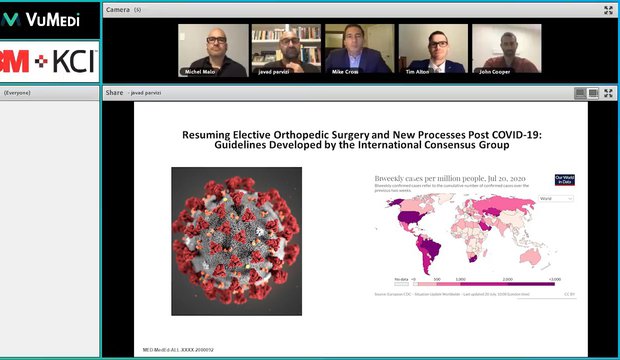Click the Share panel title
Viewport: 620px width, 360px height.
[114, 93]
